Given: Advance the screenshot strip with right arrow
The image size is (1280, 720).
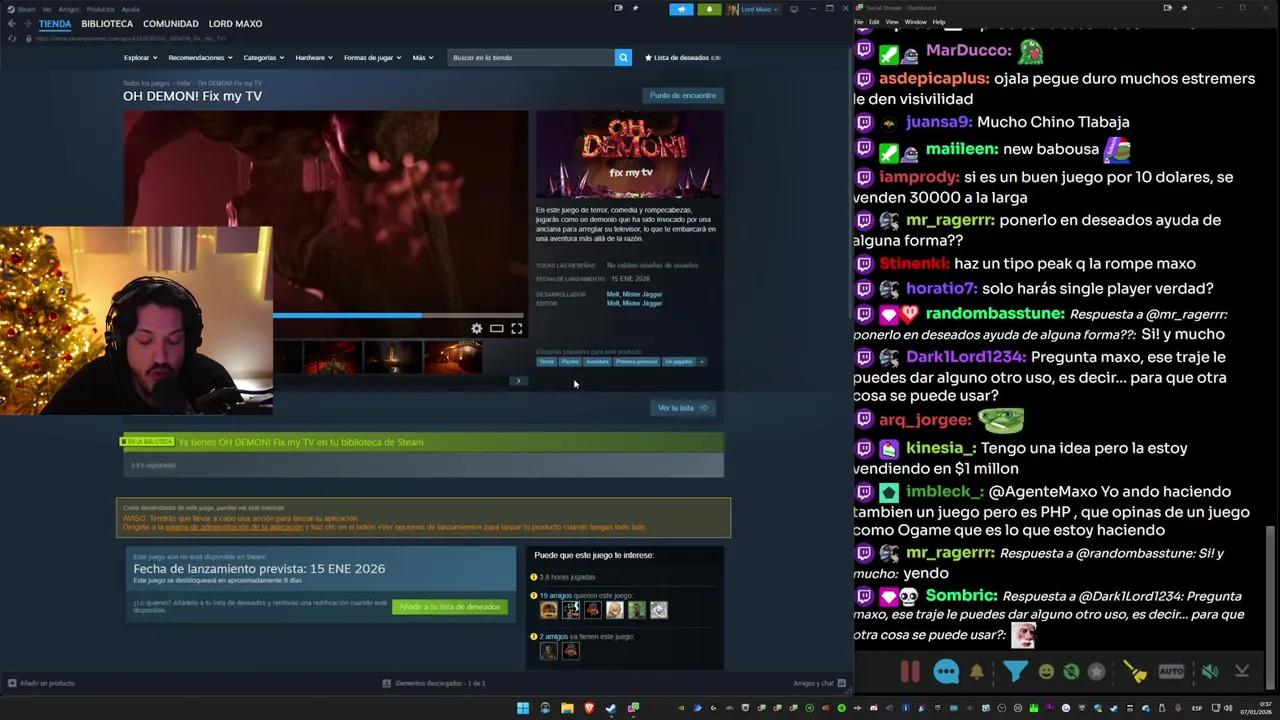Looking at the screenshot, I should coord(518,381).
